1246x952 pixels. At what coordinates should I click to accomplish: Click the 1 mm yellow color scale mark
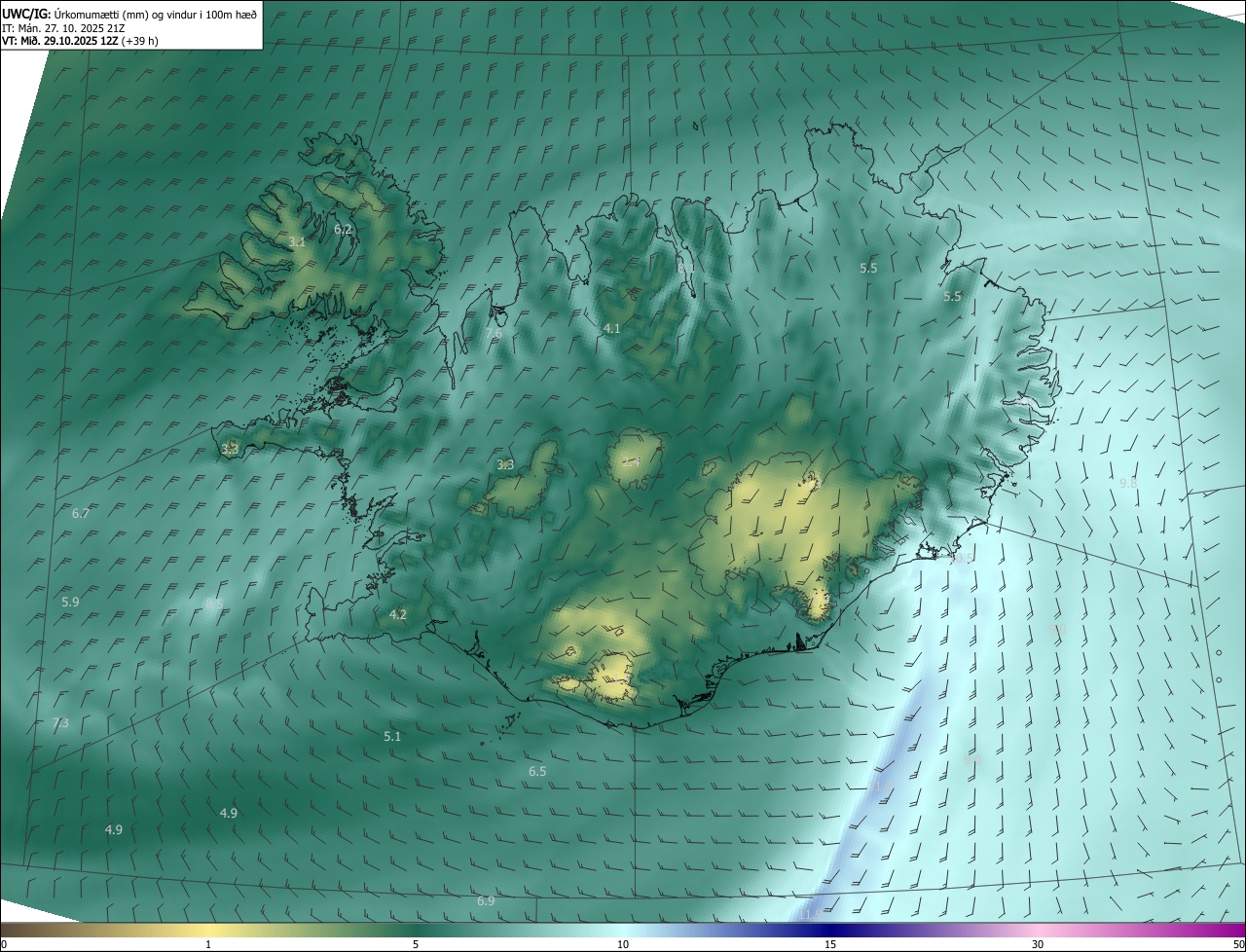point(208,944)
